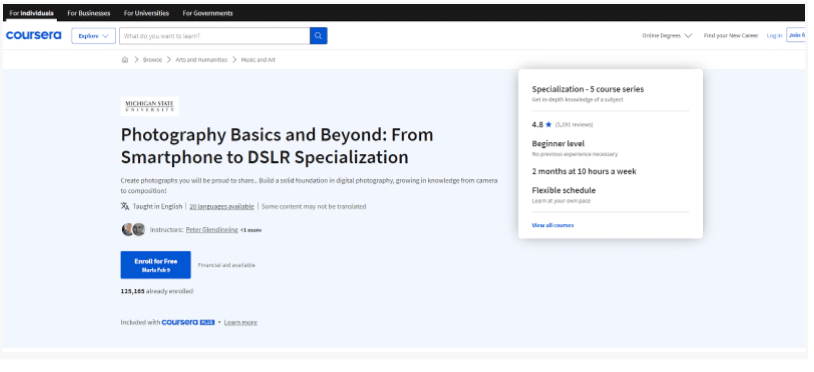Viewport: 814px width, 372px height.
Task: Open instructor Peter Glendinning's profile
Action: (x=212, y=229)
